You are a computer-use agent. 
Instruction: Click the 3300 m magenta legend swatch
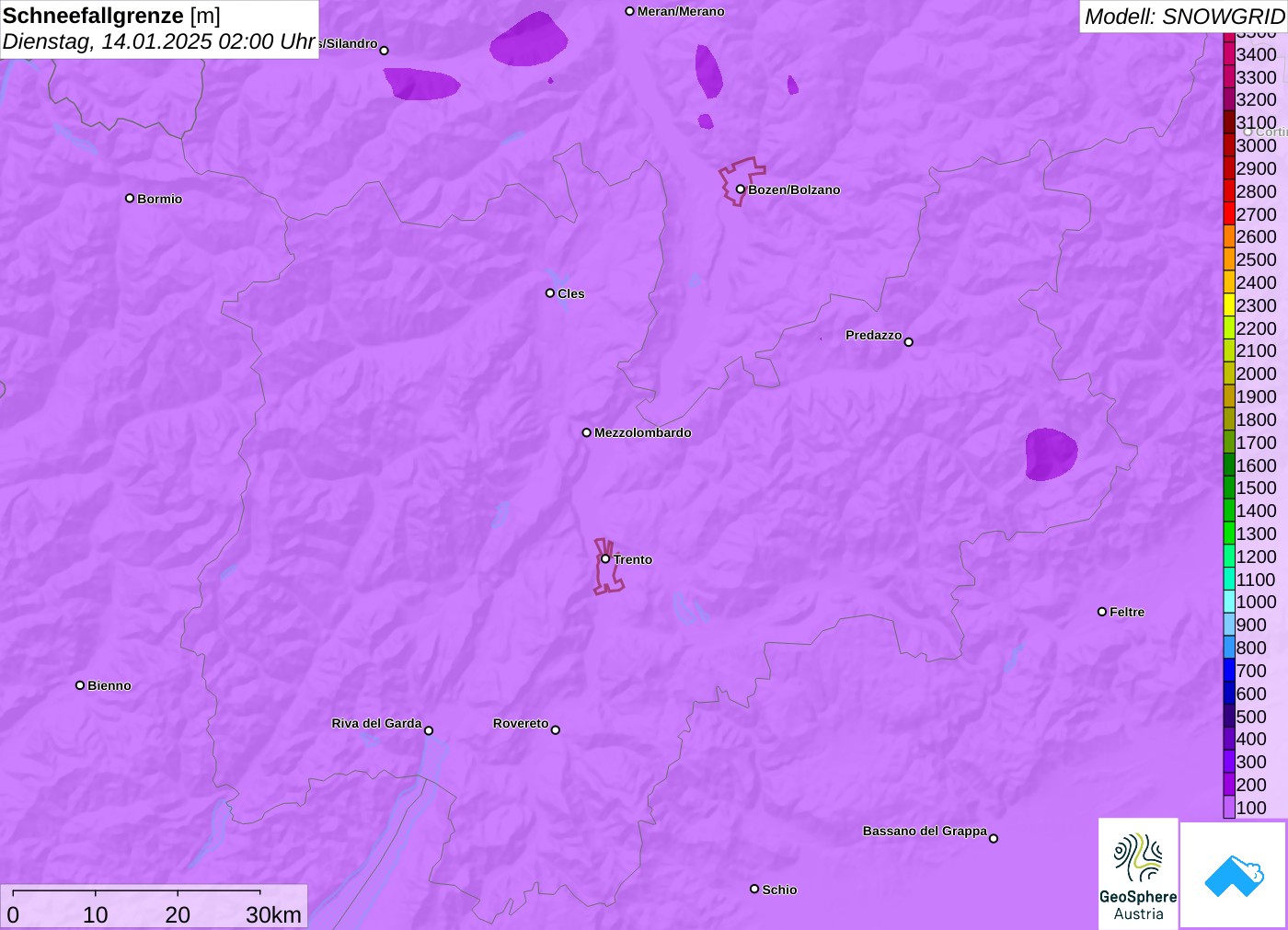1229,77
